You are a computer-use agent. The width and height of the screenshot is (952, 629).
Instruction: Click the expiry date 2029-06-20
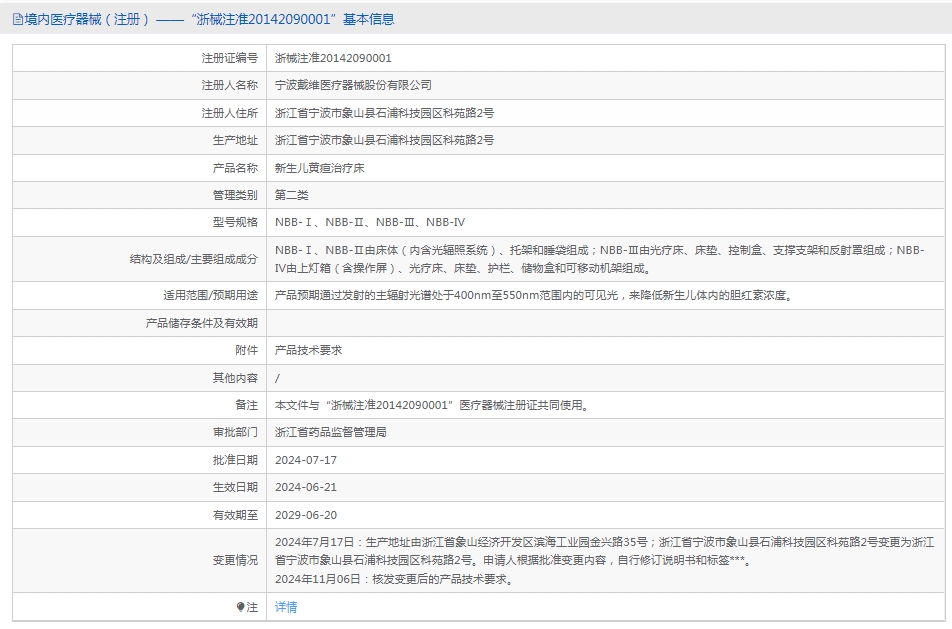click(306, 515)
